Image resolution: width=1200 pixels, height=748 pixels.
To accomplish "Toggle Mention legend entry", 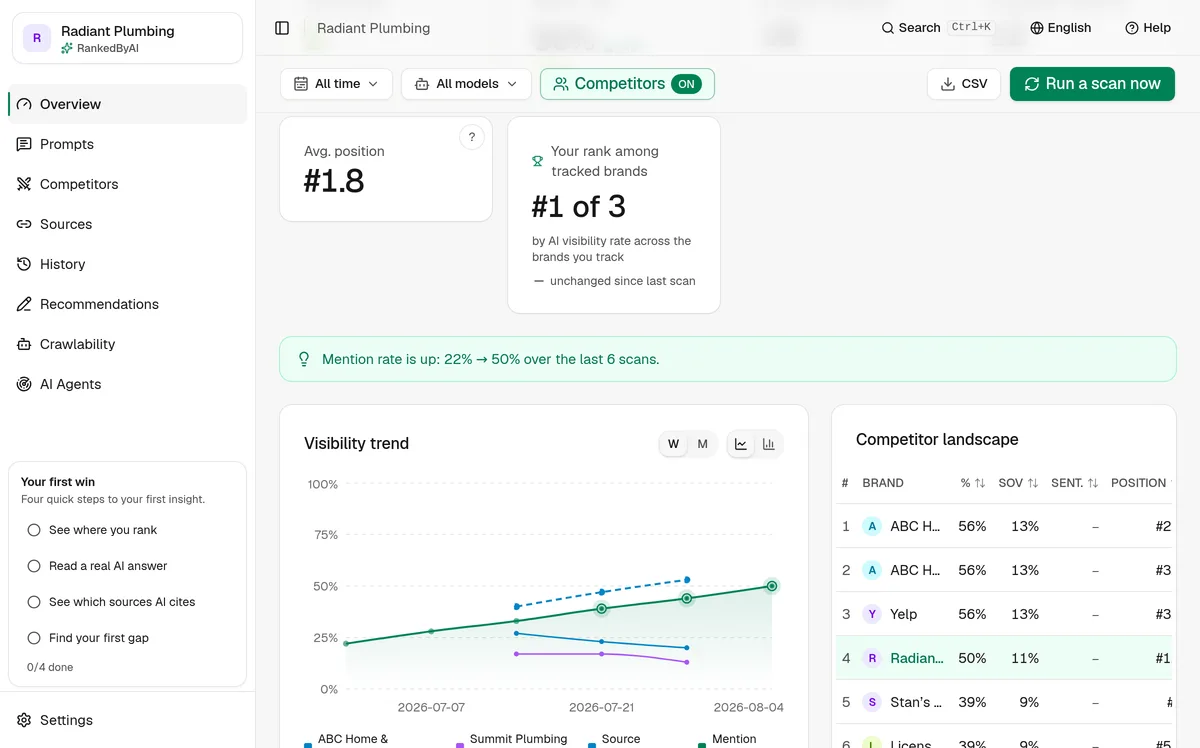I will (727, 740).
